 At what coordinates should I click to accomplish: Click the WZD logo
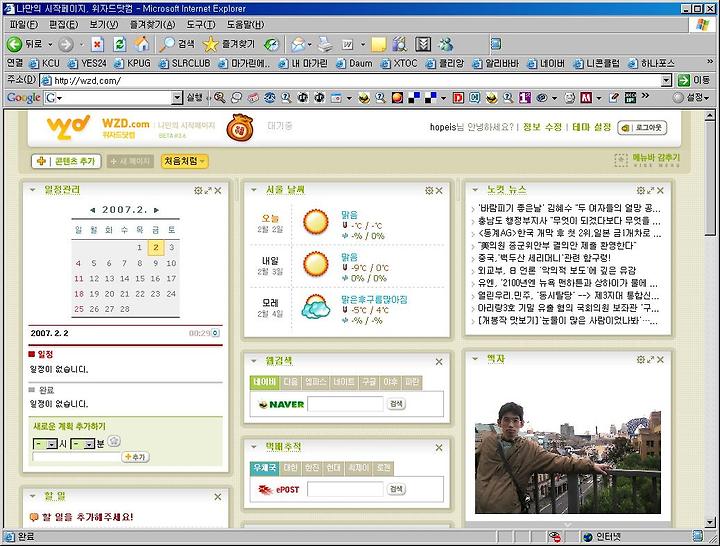[x=68, y=127]
